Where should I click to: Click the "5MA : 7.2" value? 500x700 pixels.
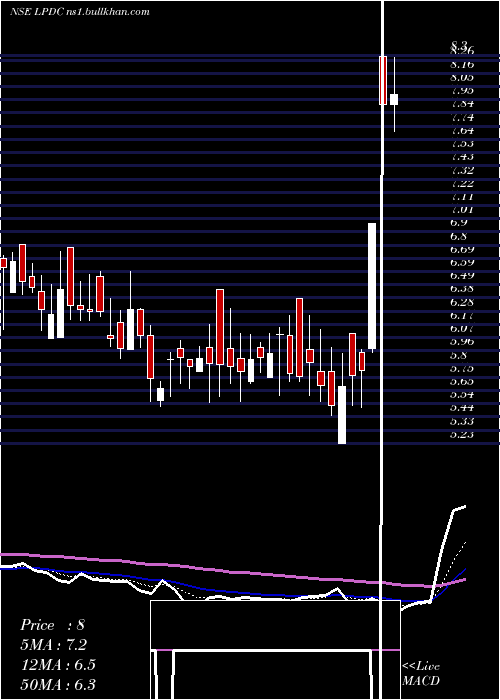(x=54, y=645)
